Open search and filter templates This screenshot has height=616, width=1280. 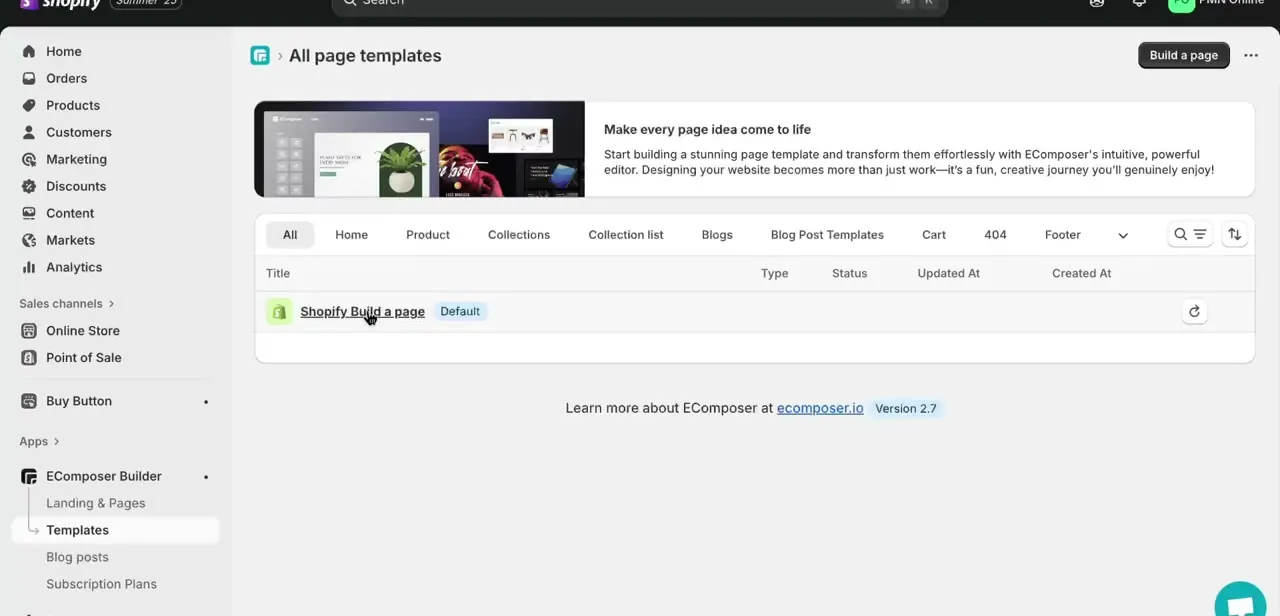point(1190,234)
